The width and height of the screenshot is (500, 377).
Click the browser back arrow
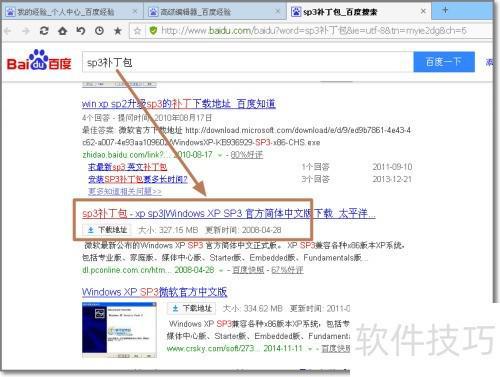pos(8,31)
